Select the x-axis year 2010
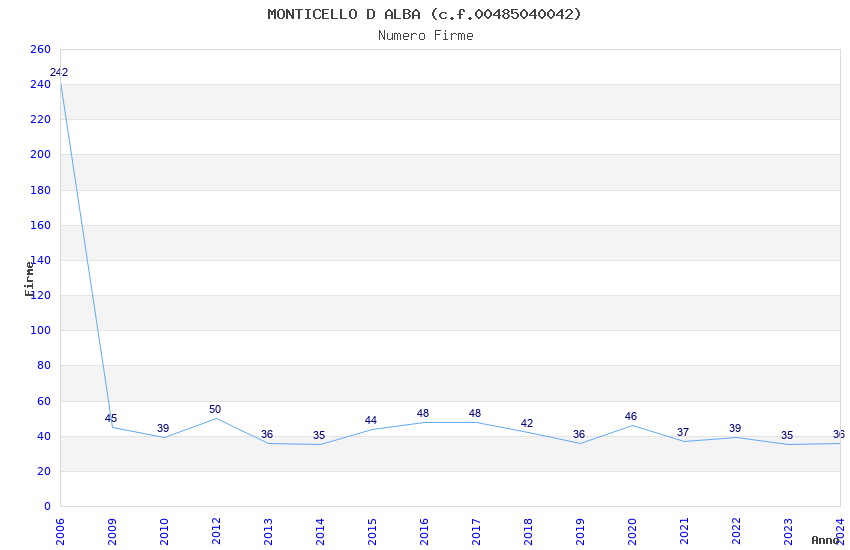The height and width of the screenshot is (550, 850). tap(164, 532)
